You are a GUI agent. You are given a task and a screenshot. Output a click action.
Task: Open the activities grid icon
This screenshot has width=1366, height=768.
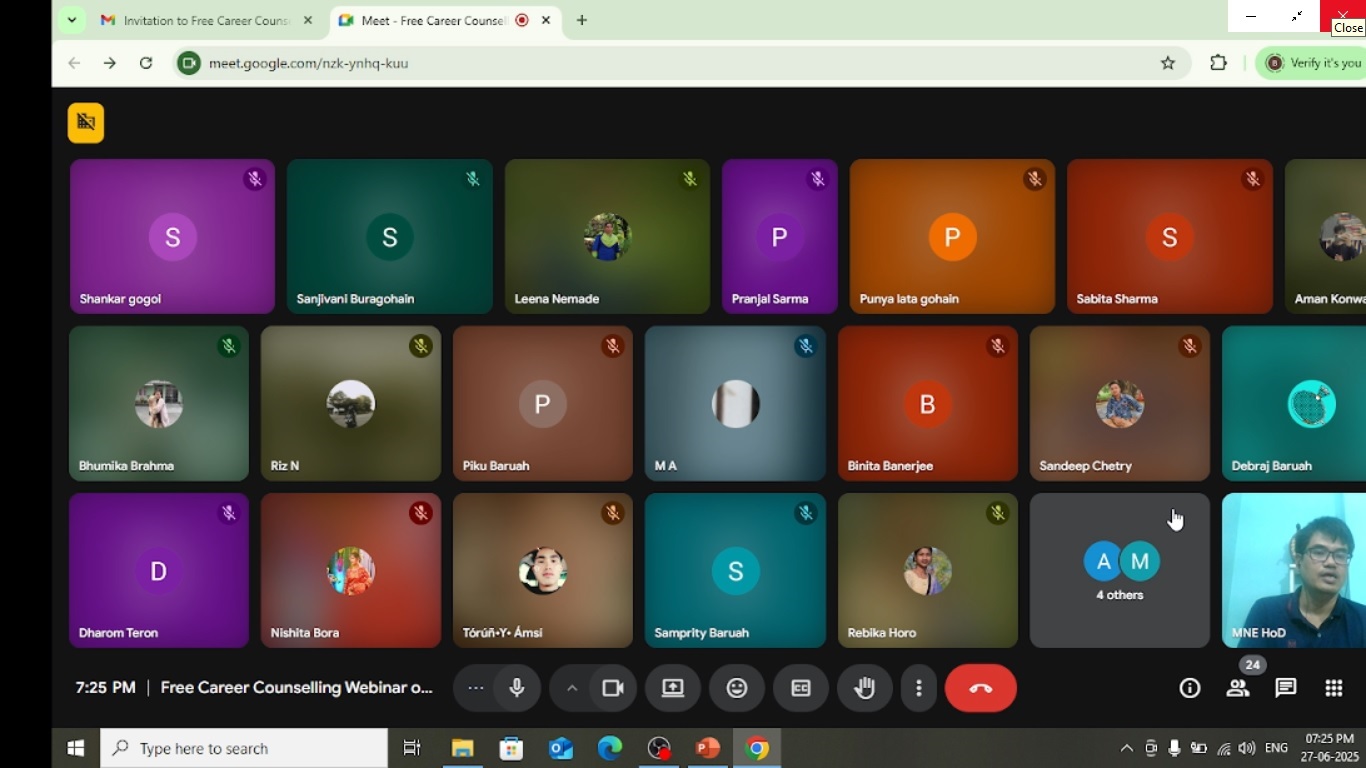[1333, 688]
